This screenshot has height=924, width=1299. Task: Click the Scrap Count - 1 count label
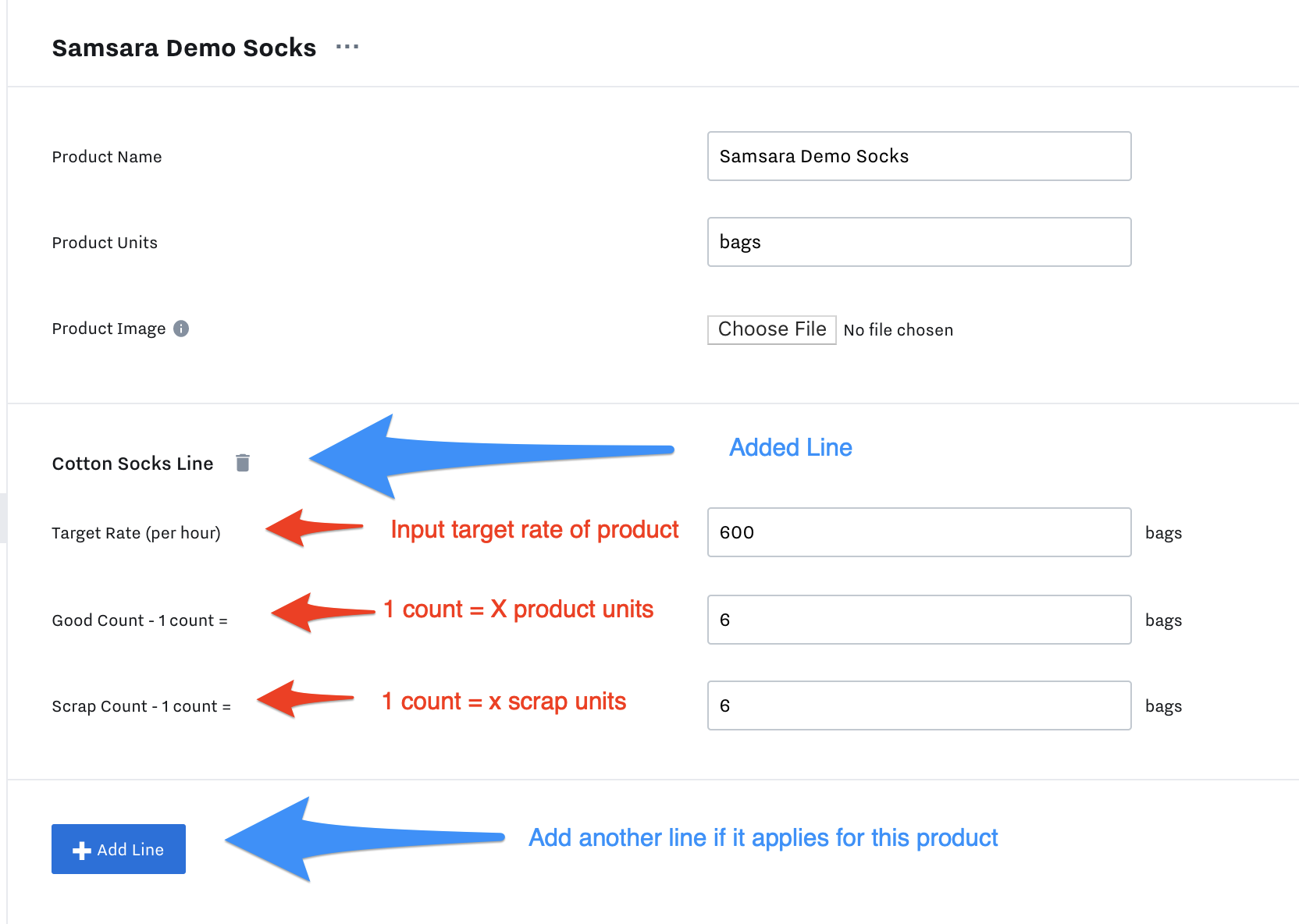141,706
